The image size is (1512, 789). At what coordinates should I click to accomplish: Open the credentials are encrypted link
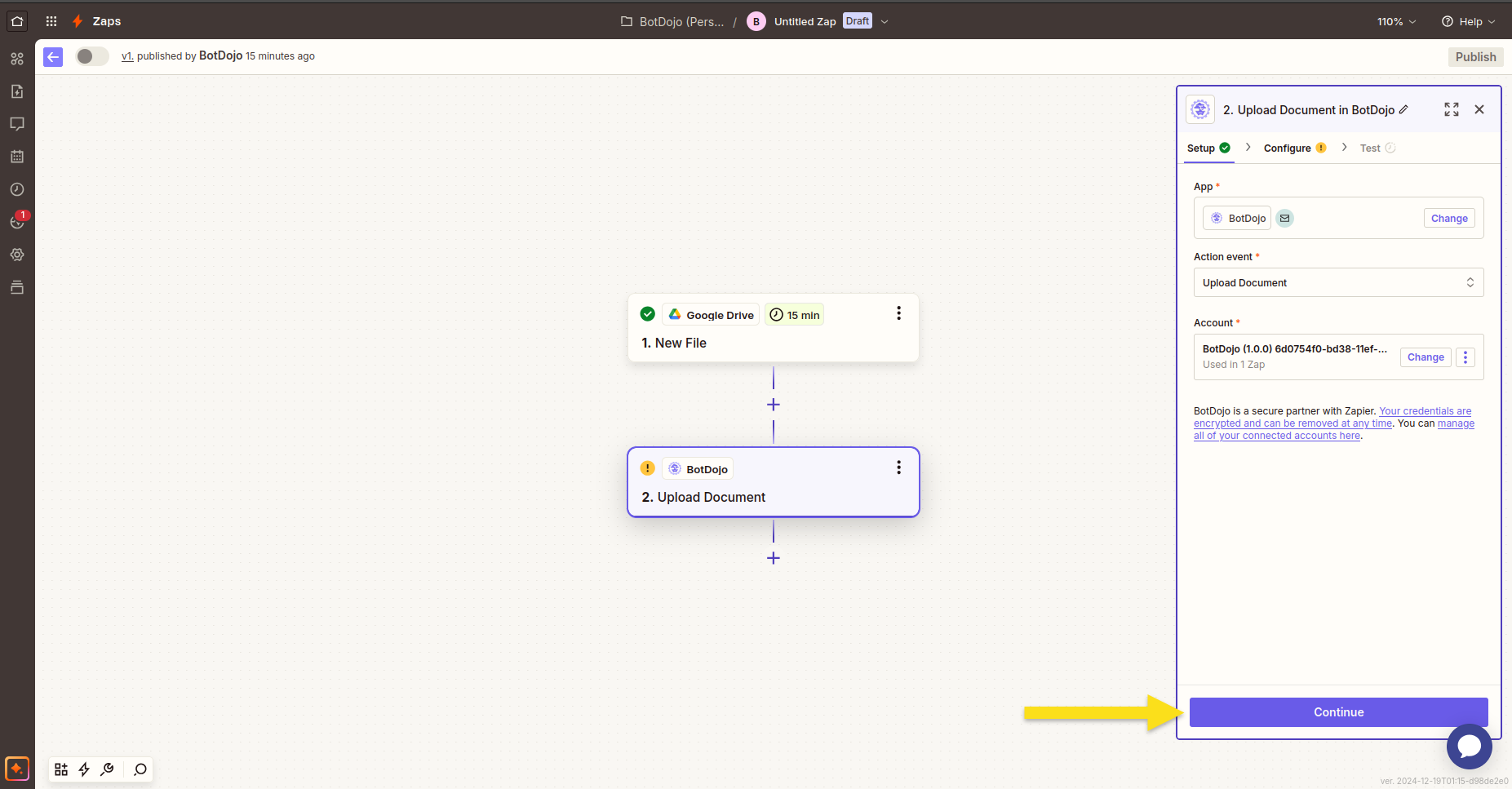[x=1334, y=417]
